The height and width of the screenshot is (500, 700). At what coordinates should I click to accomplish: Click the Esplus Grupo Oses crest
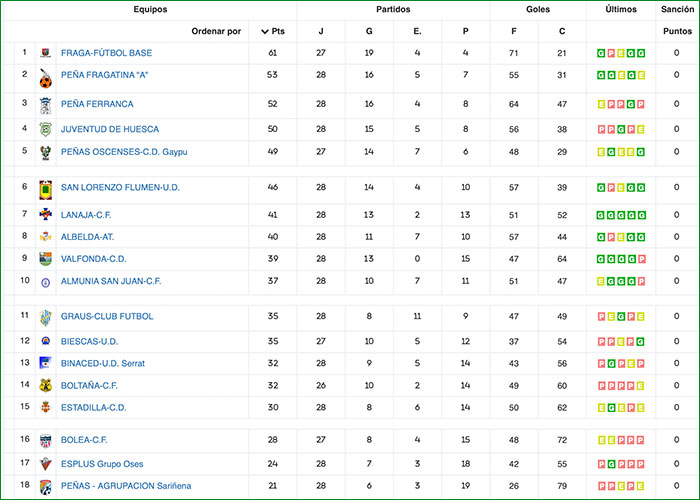pos(44,464)
